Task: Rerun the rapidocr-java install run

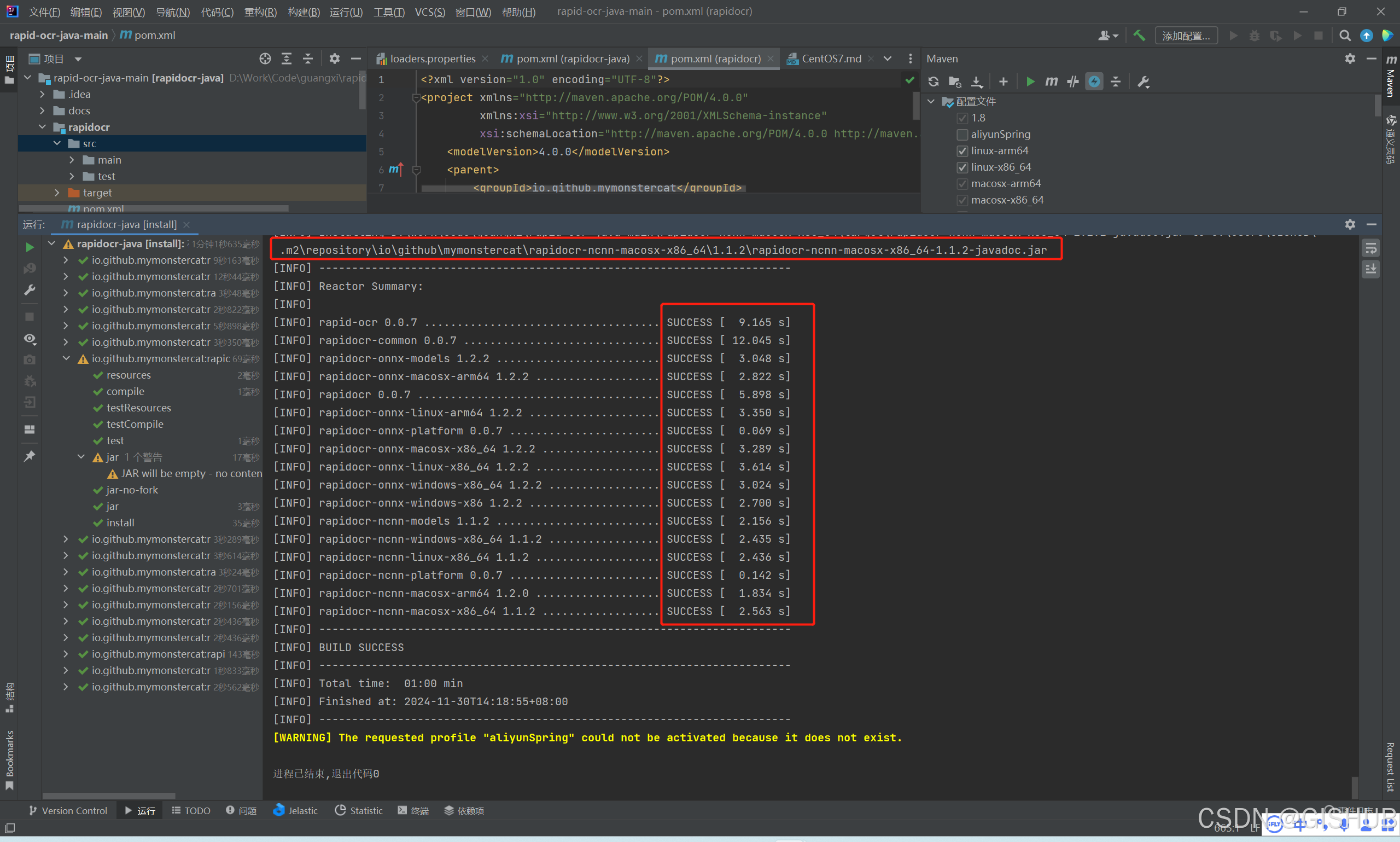Action: pyautogui.click(x=30, y=247)
